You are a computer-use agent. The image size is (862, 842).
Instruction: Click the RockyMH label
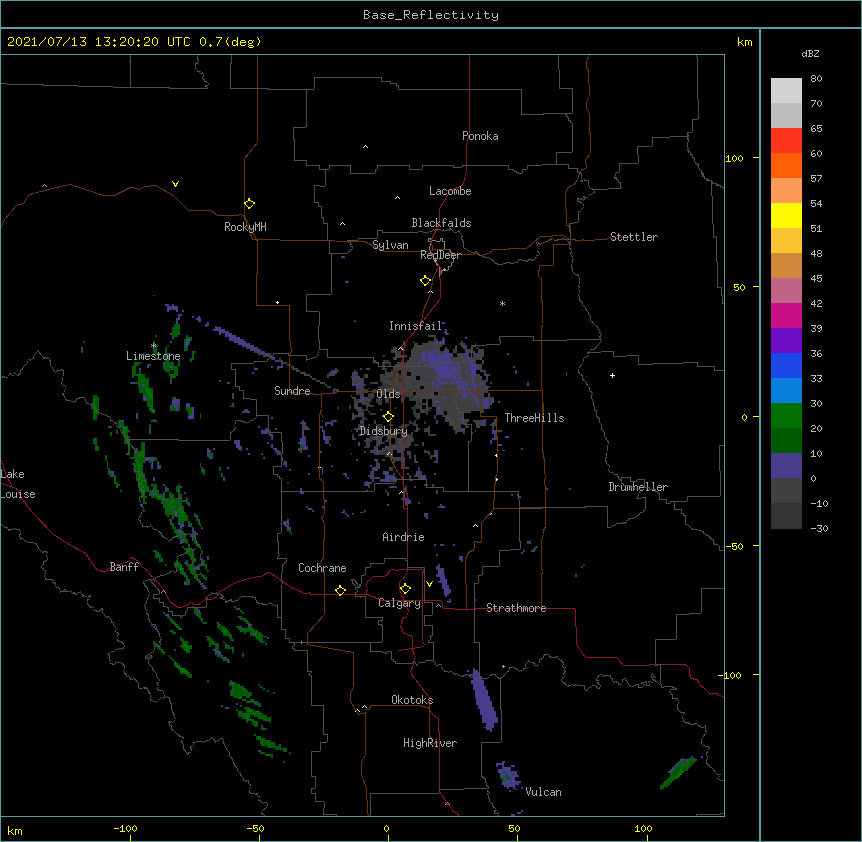[245, 227]
